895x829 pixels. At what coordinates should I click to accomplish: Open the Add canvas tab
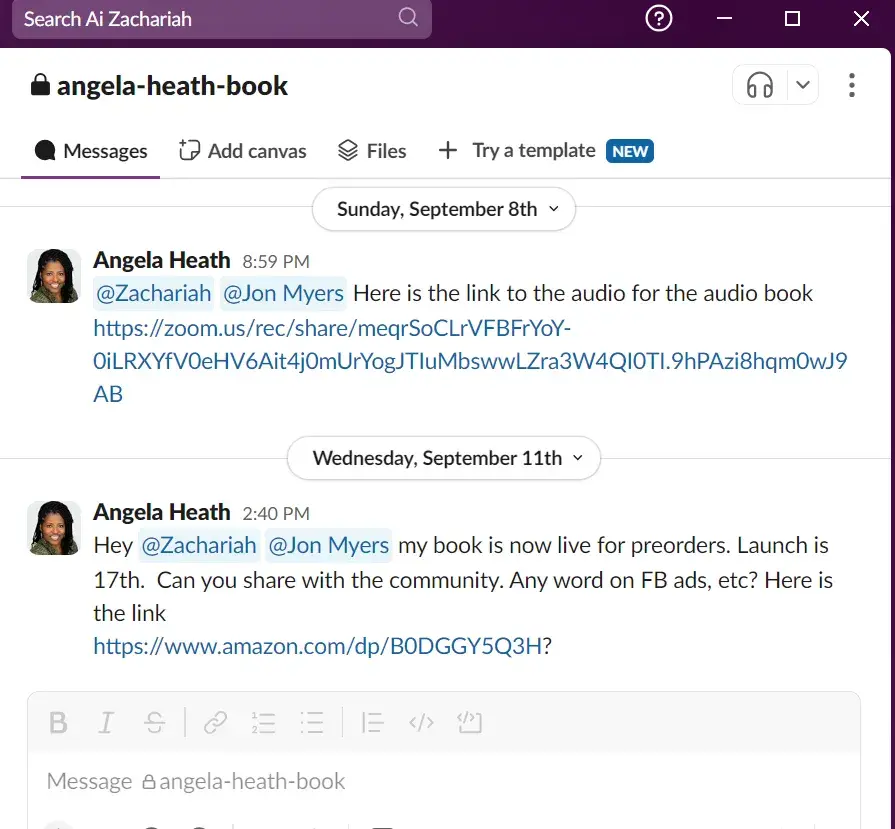click(x=242, y=151)
